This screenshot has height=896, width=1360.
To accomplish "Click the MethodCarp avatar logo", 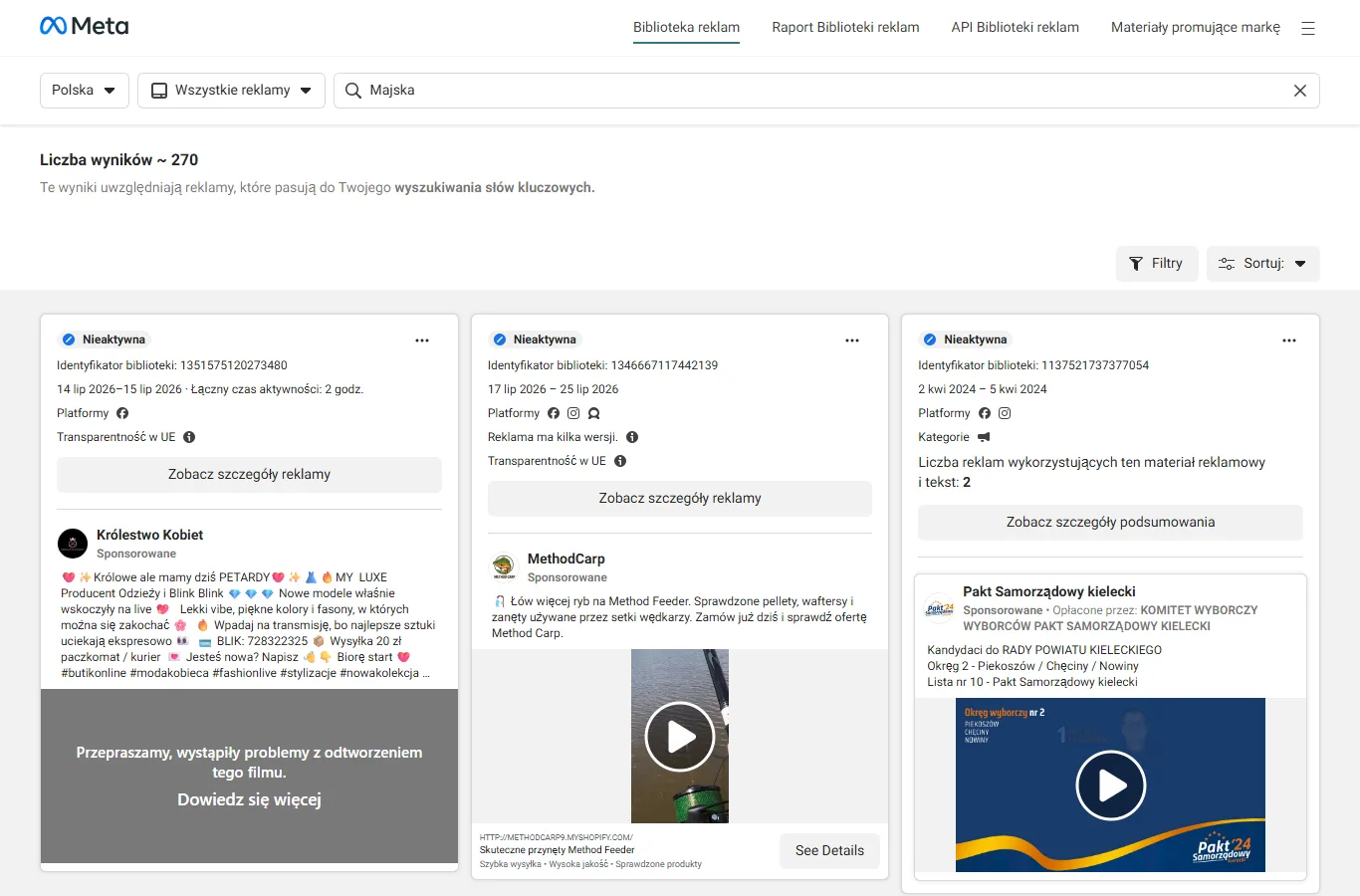I will [x=504, y=567].
